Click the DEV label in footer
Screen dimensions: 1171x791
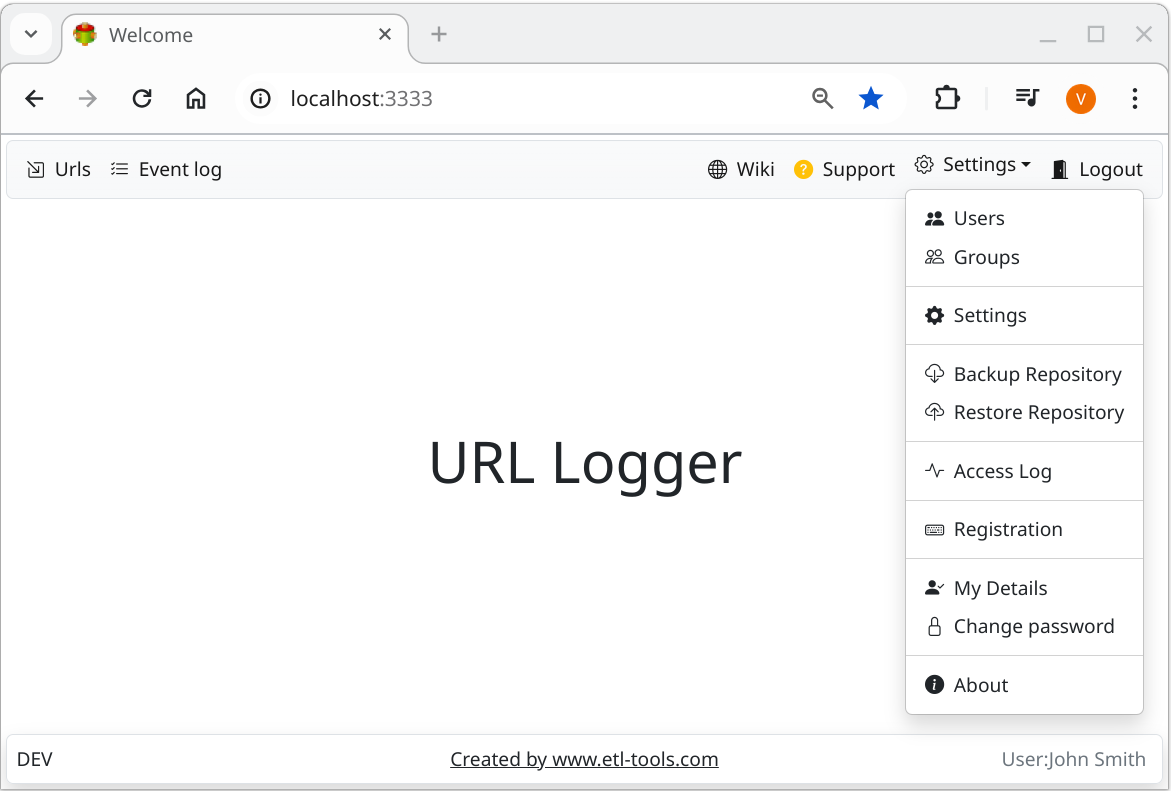coord(34,759)
